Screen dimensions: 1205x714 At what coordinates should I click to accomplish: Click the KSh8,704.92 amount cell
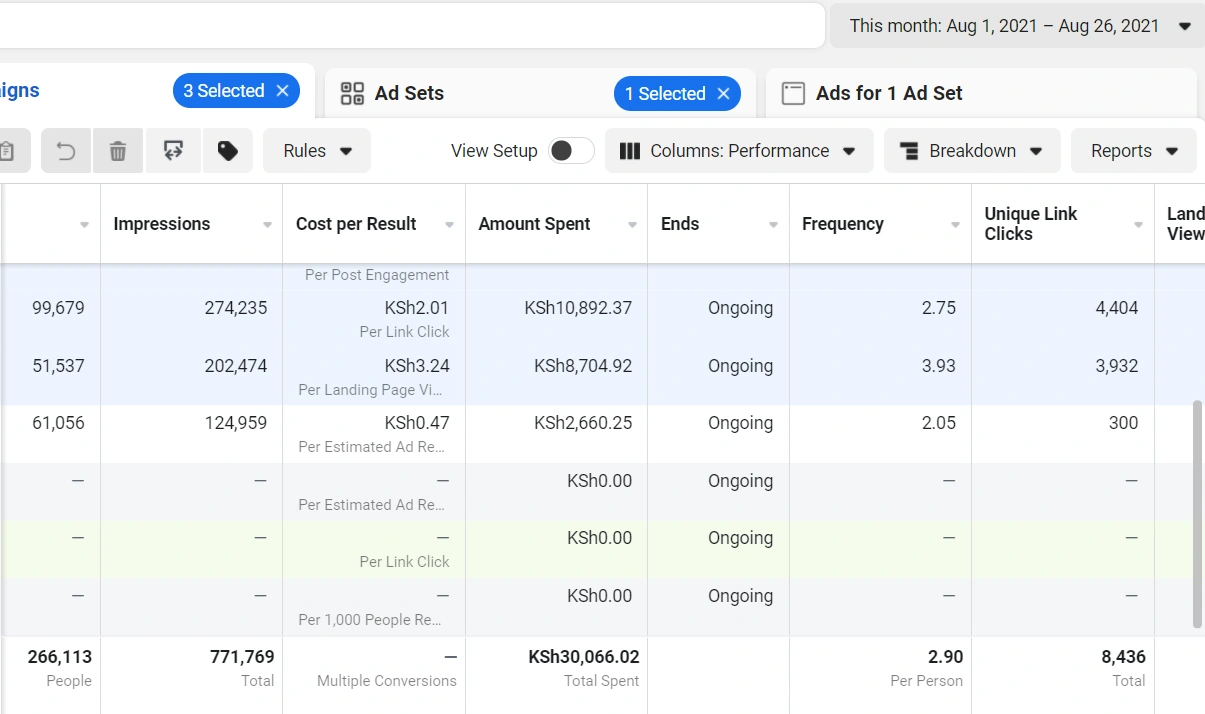coord(584,366)
